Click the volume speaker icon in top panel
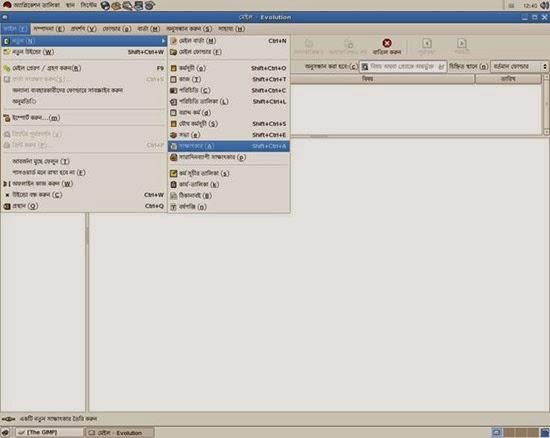 545,5
